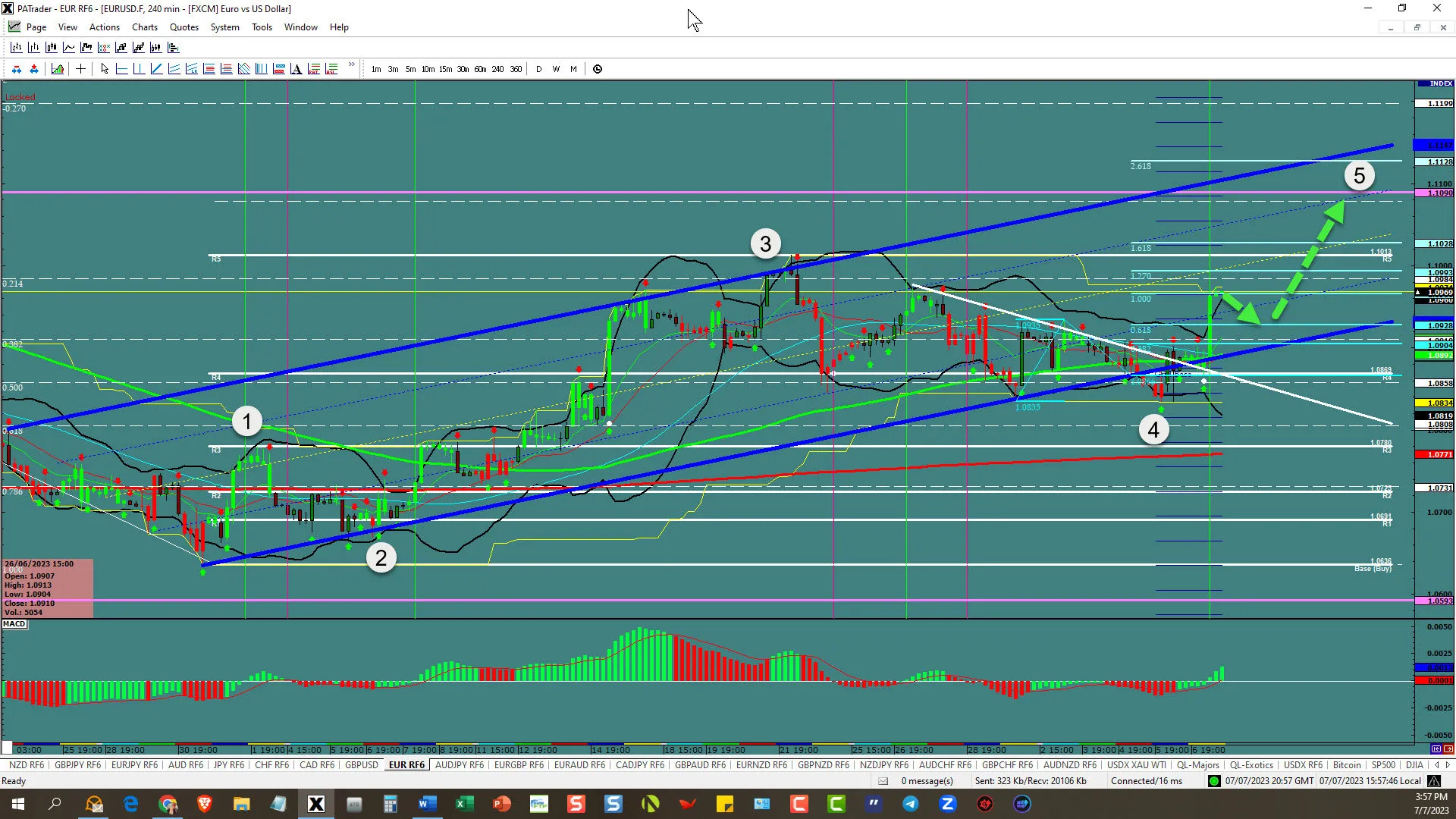Click the red 1.0771 price label
The height and width of the screenshot is (819, 1456).
tap(1435, 455)
